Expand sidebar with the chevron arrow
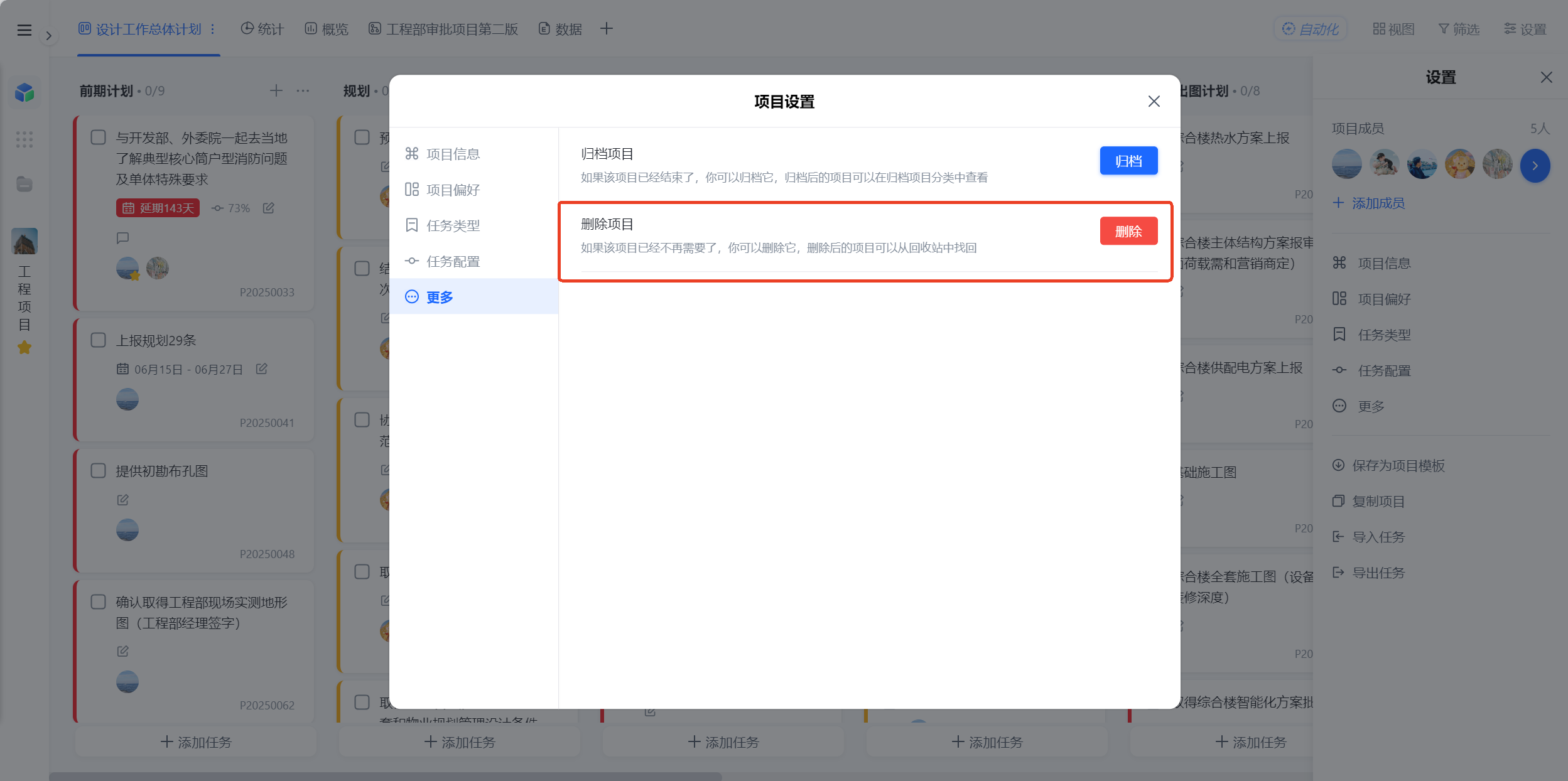This screenshot has width=1568, height=781. (48, 36)
